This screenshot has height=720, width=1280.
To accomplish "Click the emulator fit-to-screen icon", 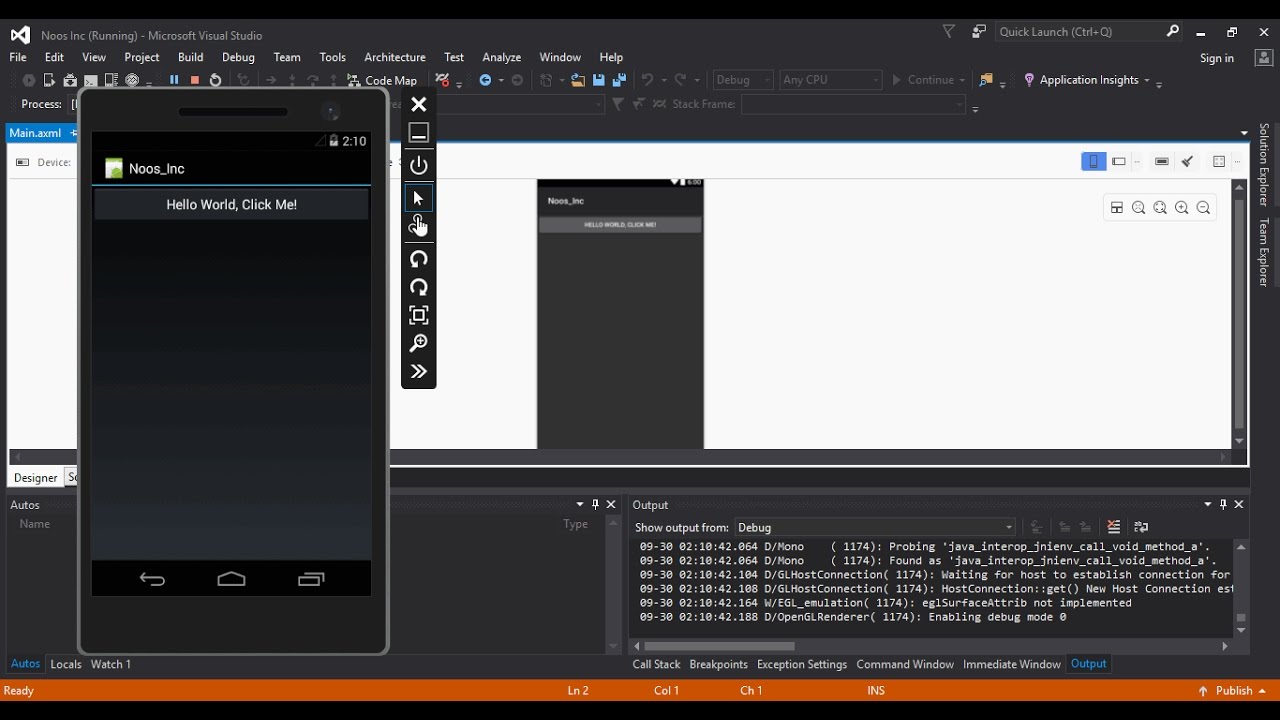I will pyautogui.click(x=419, y=315).
